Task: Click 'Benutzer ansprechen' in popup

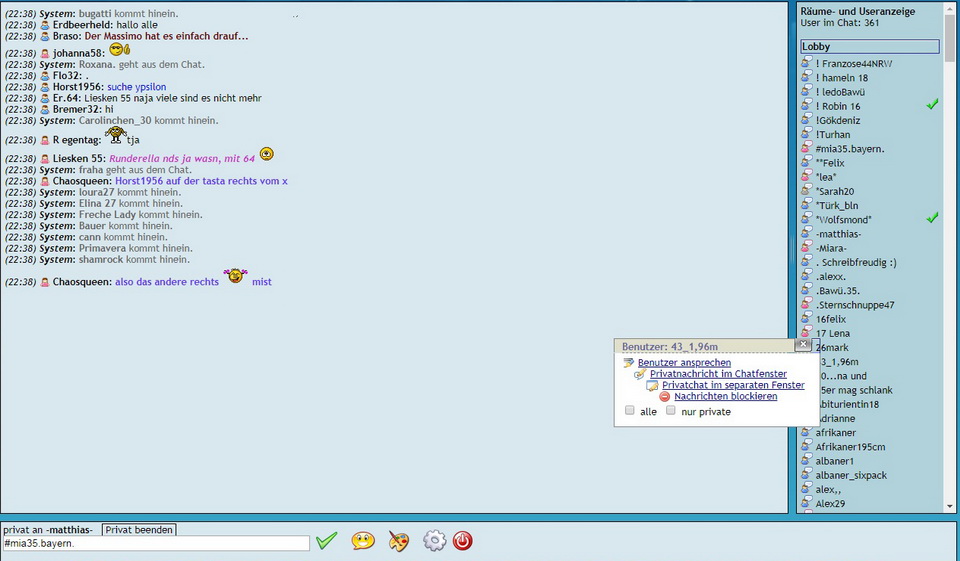Action: click(684, 363)
